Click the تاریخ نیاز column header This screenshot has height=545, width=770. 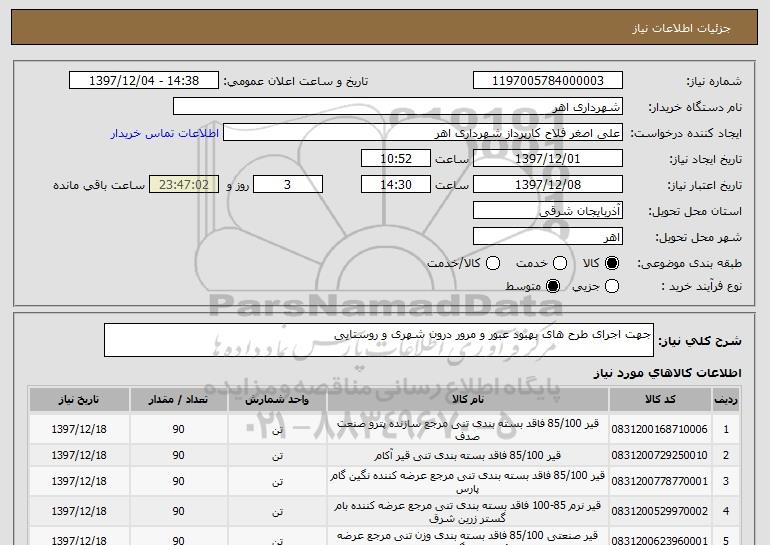[x=79, y=400]
